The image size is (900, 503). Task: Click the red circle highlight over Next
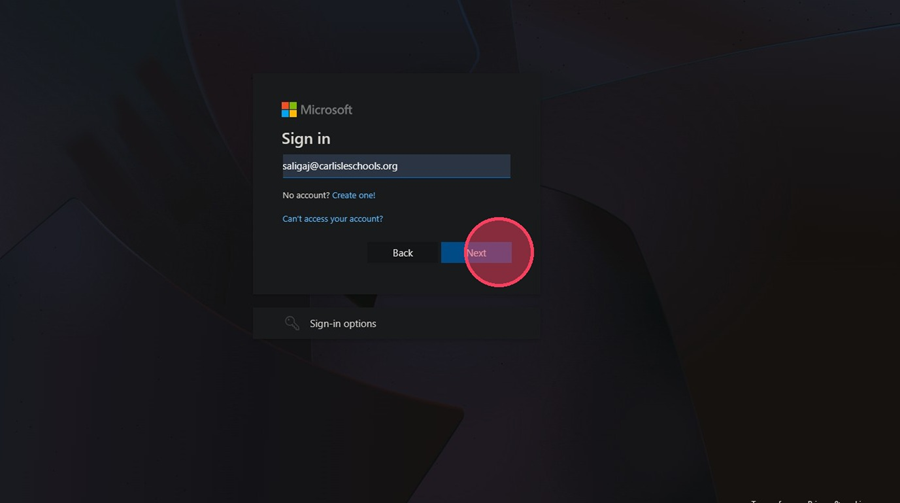[x=499, y=252]
